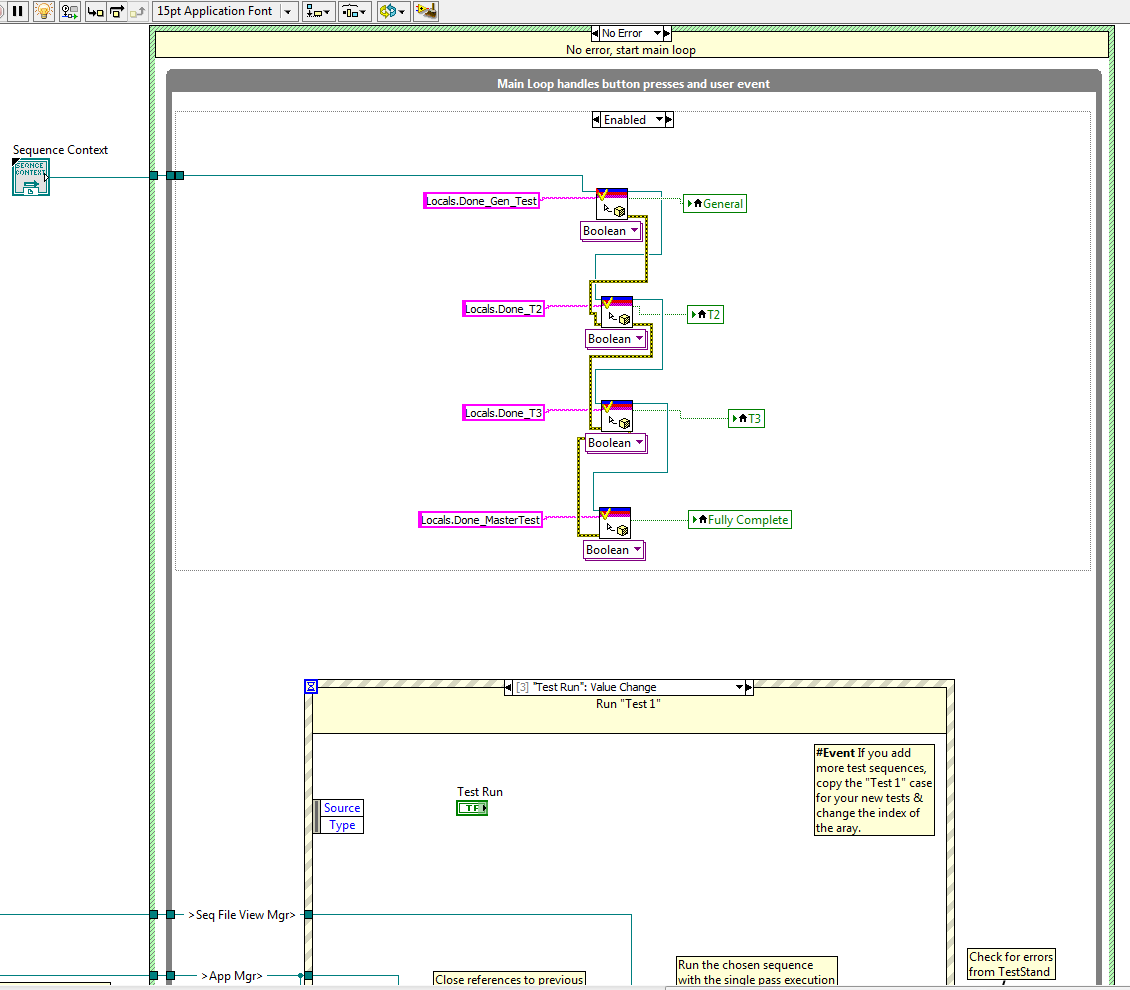Select next case right of No Error
1130x990 pixels.
pyautogui.click(x=667, y=33)
